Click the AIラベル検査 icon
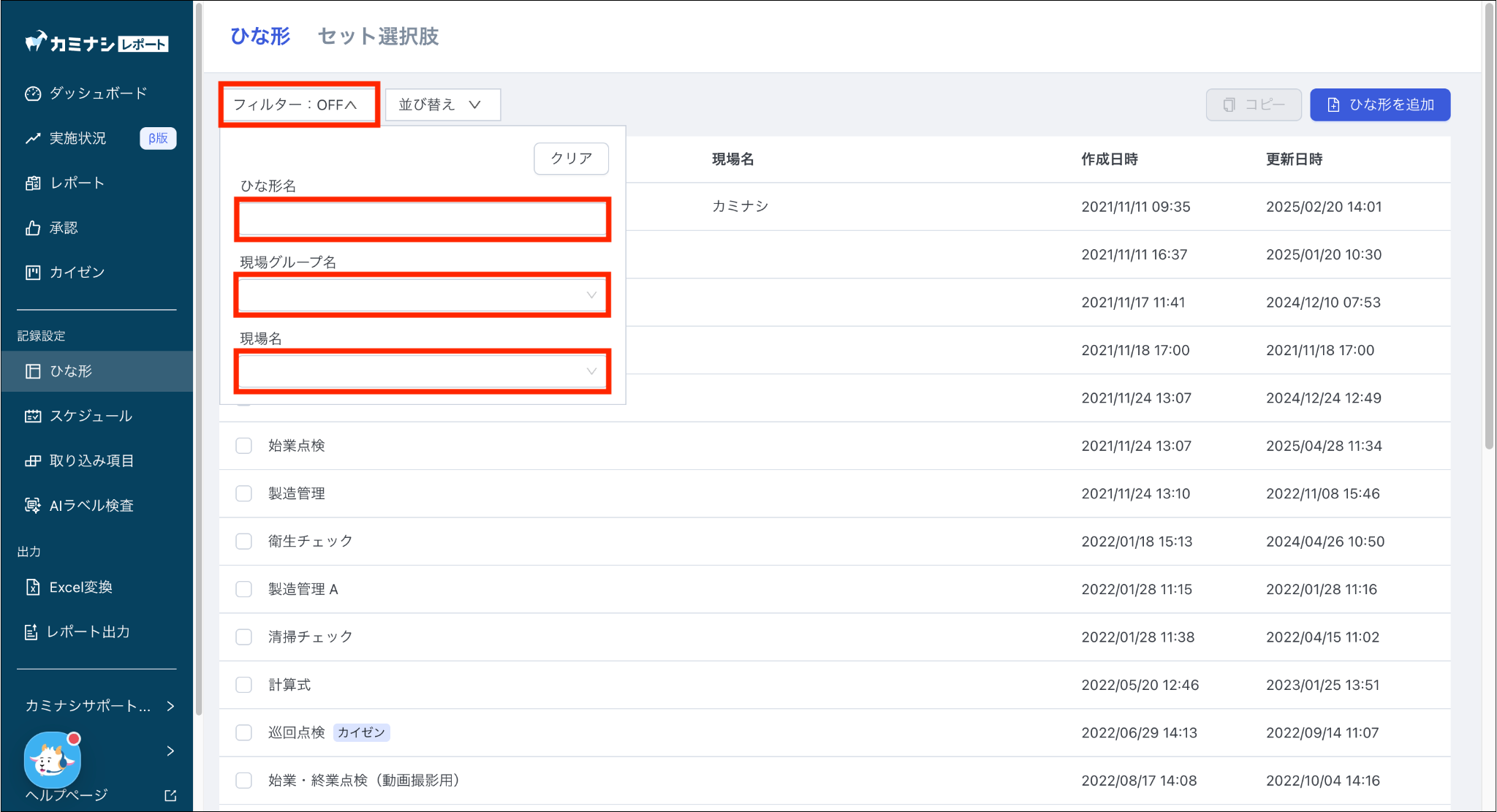The image size is (1497, 812). pyautogui.click(x=32, y=506)
